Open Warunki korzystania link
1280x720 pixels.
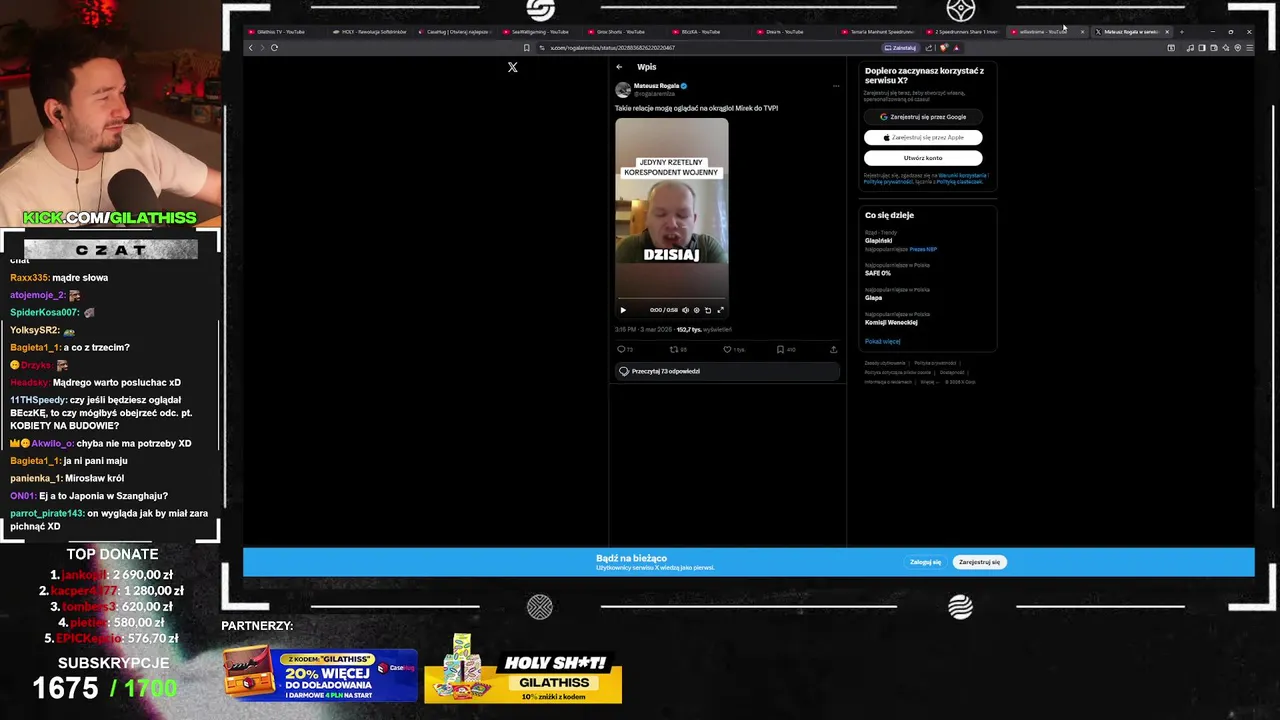click(x=963, y=175)
